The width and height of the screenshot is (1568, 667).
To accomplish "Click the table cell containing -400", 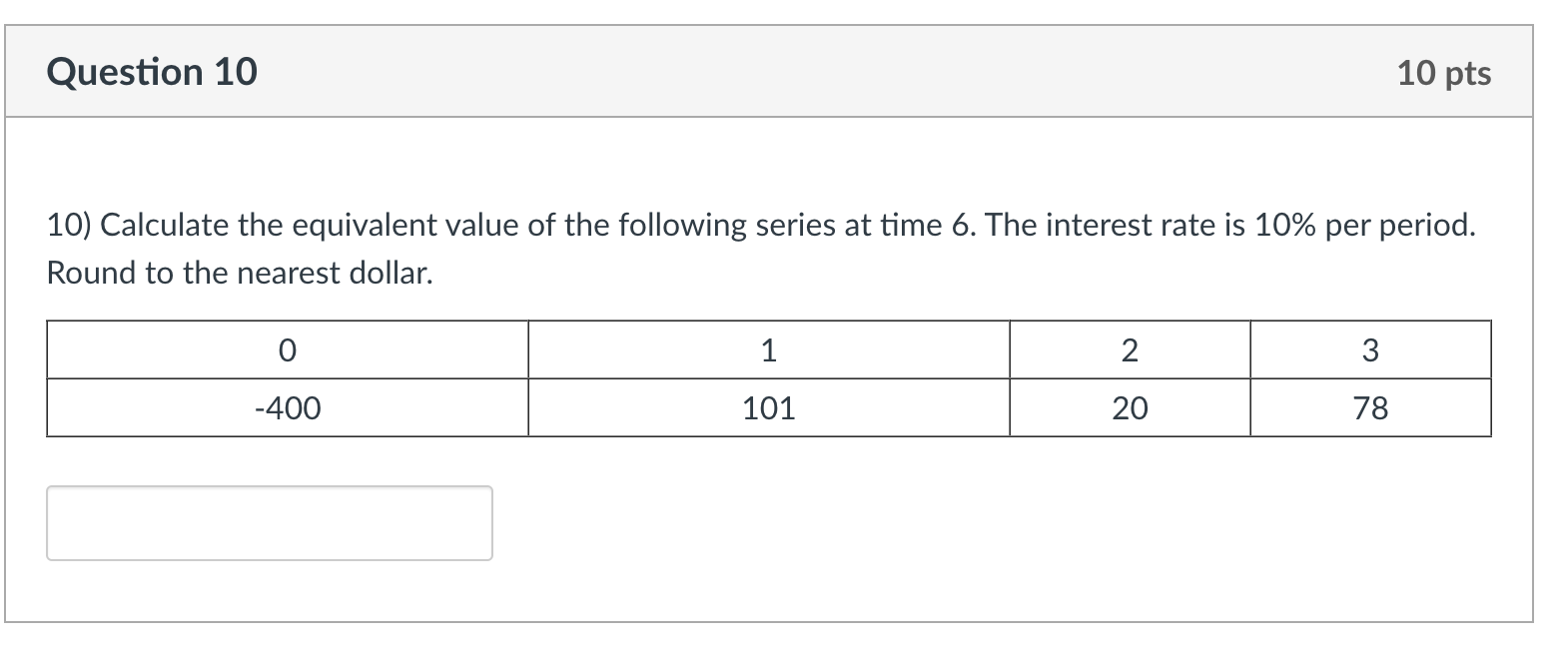I will (288, 407).
